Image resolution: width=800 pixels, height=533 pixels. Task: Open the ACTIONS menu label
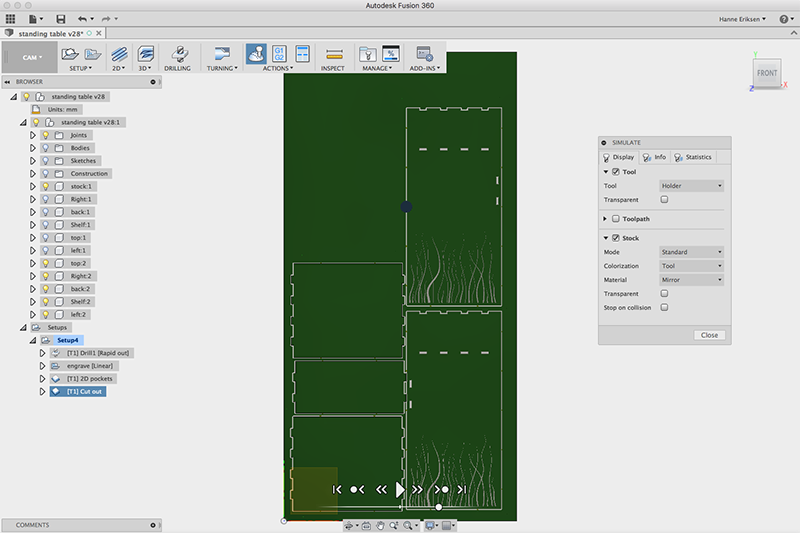[x=278, y=68]
